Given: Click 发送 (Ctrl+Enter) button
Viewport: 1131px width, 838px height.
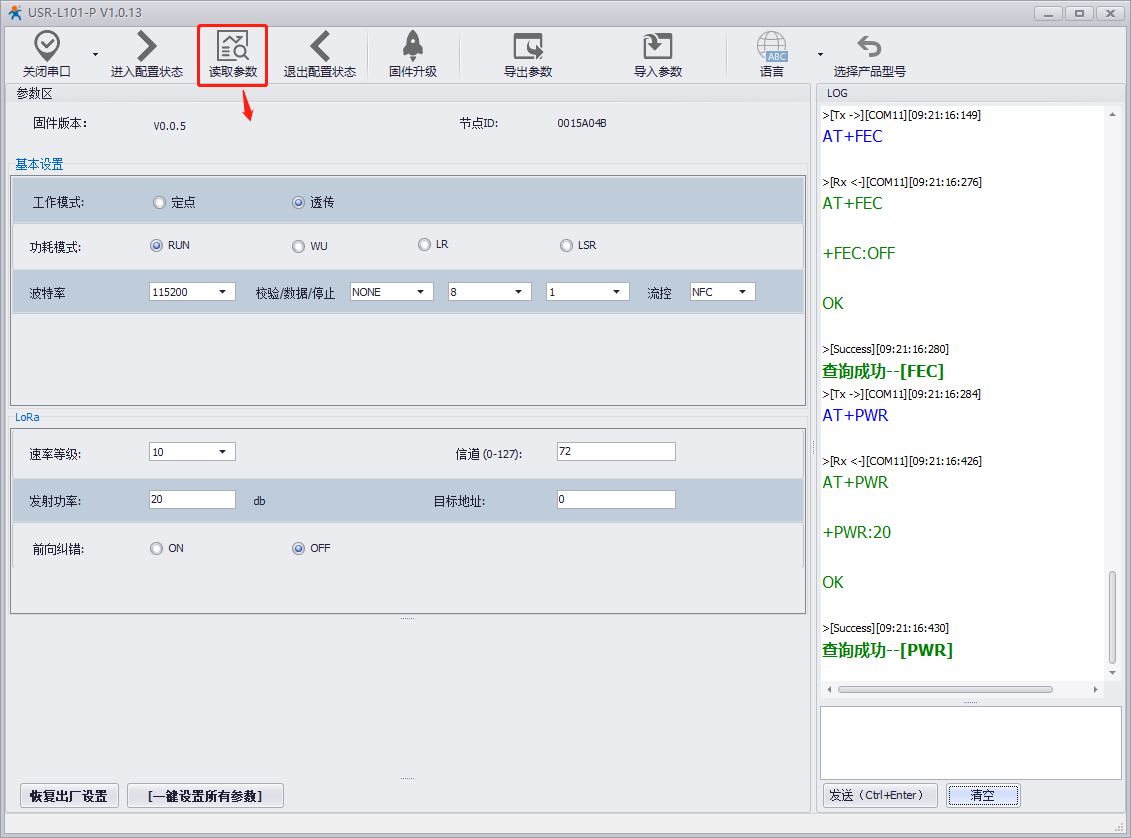Looking at the screenshot, I should 880,795.
